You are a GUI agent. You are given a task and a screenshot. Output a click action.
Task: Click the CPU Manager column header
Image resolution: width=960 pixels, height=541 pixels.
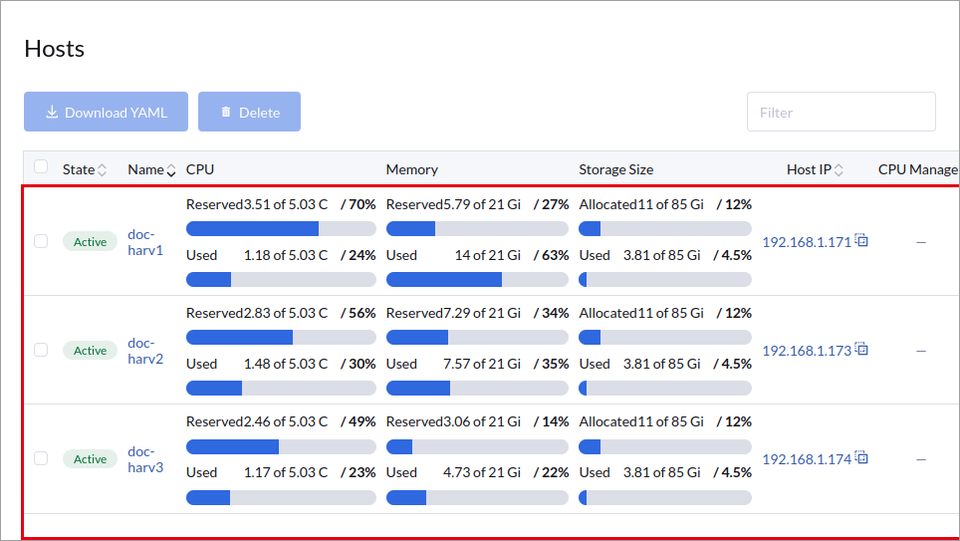pyautogui.click(x=918, y=170)
